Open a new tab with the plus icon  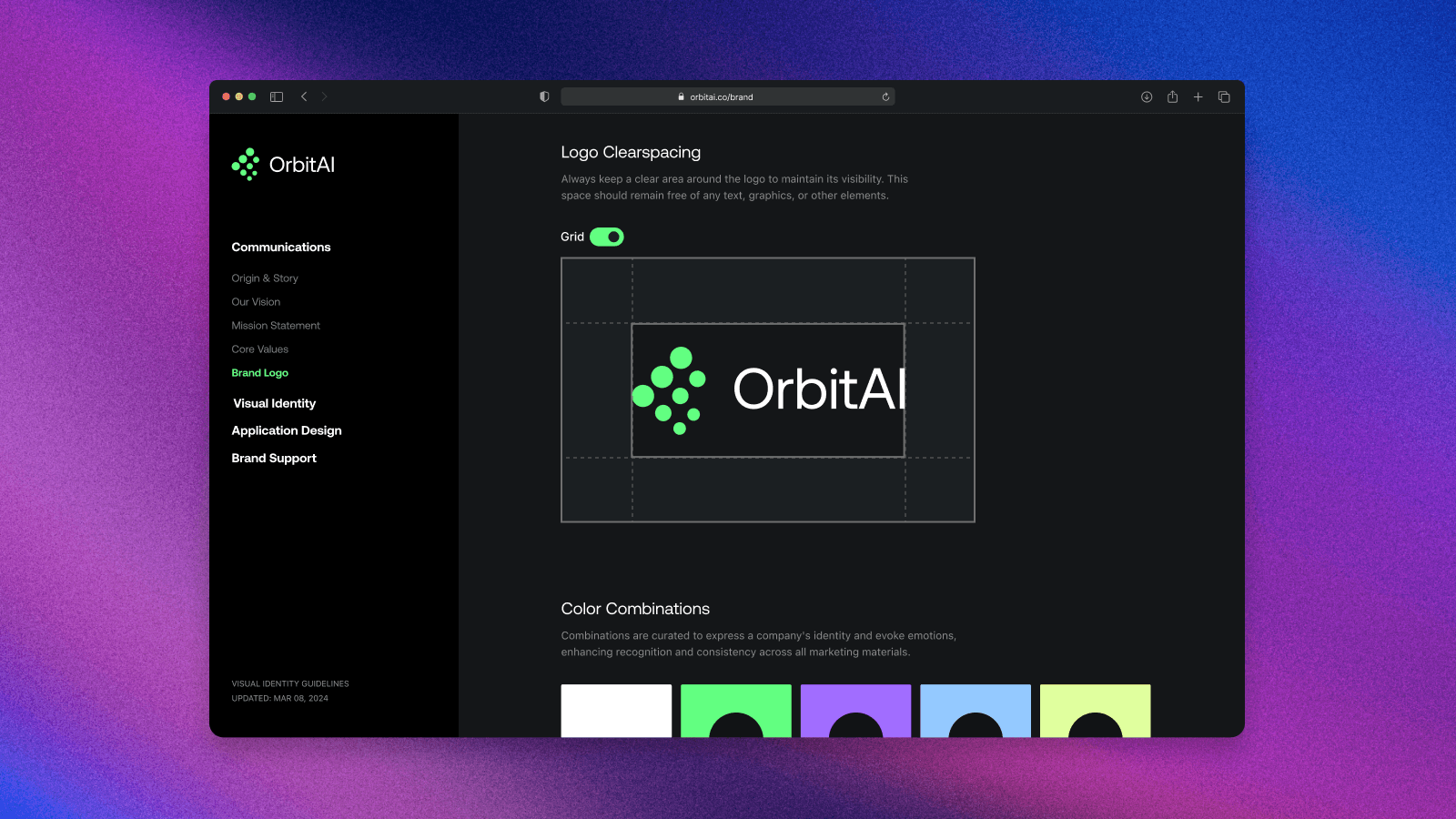tap(1198, 96)
